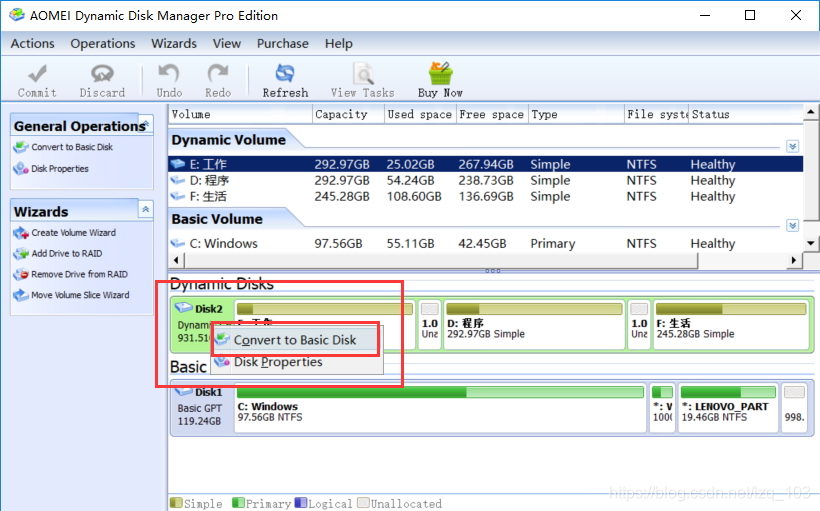Viewport: 820px width, 511px height.
Task: Click the Undo arrow icon
Action: click(x=168, y=74)
